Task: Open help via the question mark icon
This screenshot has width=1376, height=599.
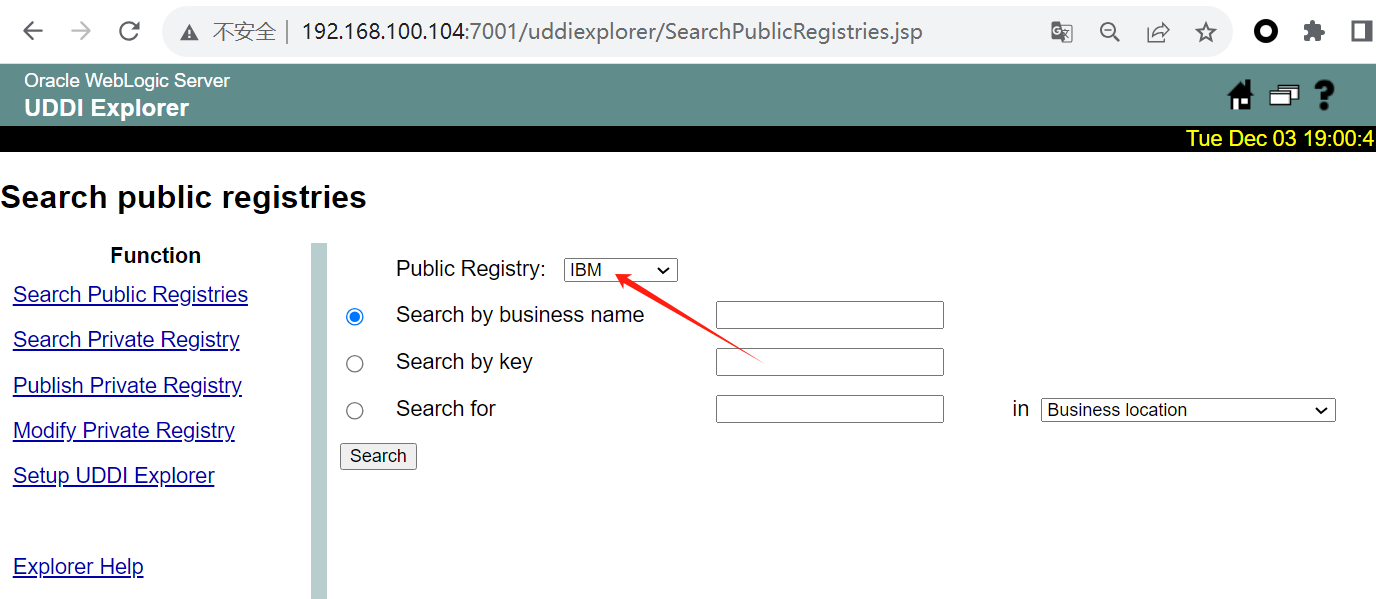Action: [x=1324, y=95]
